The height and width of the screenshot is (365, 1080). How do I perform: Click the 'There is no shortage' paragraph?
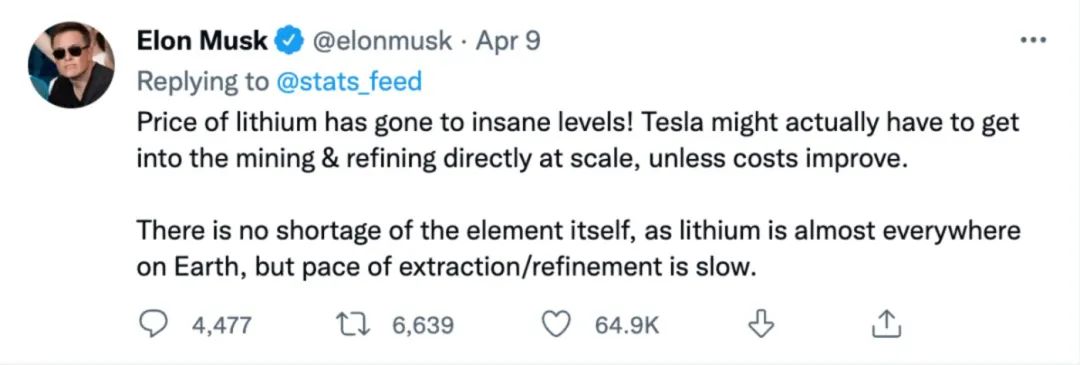[579, 248]
